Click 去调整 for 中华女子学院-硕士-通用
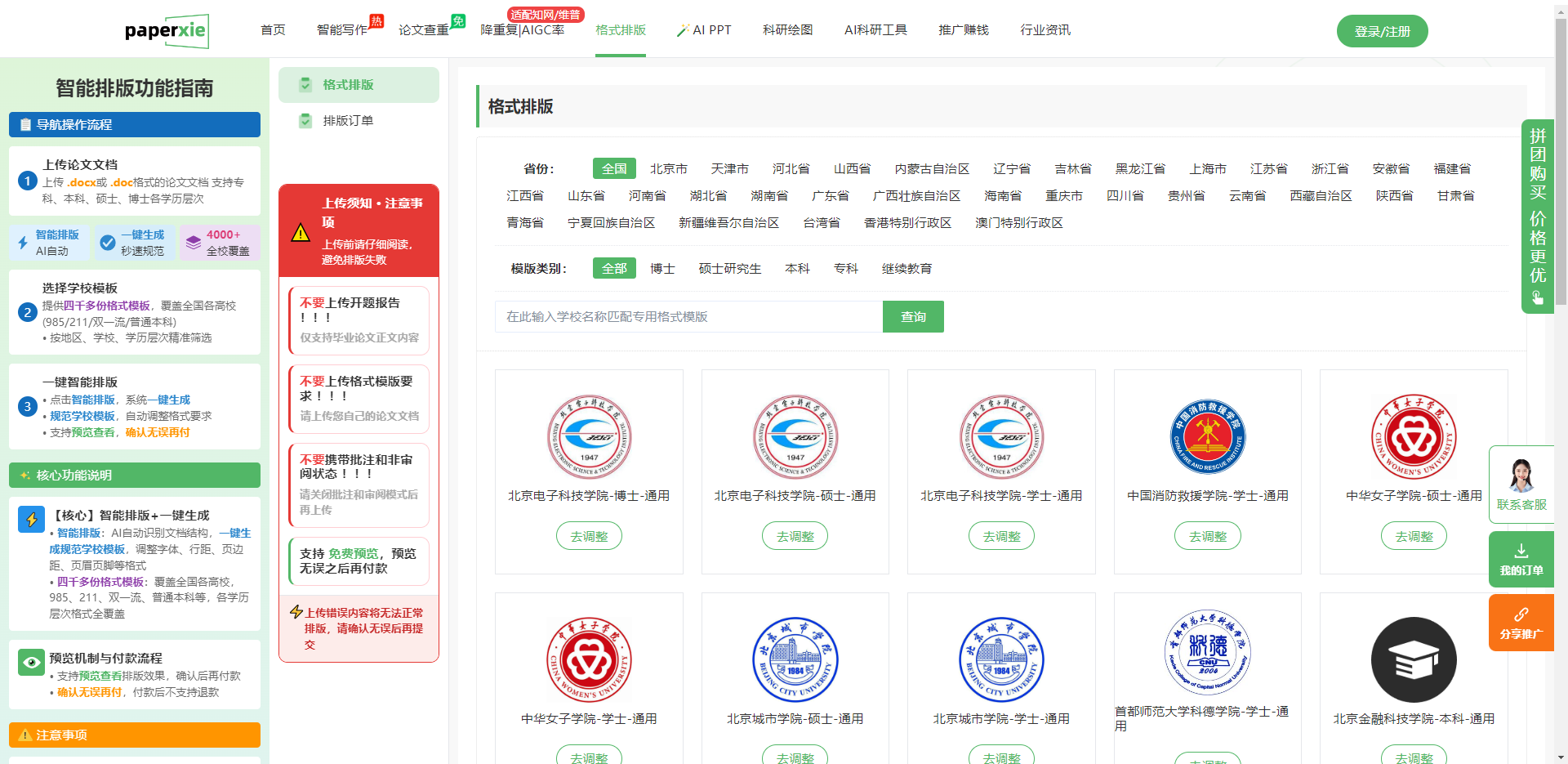 [1414, 536]
